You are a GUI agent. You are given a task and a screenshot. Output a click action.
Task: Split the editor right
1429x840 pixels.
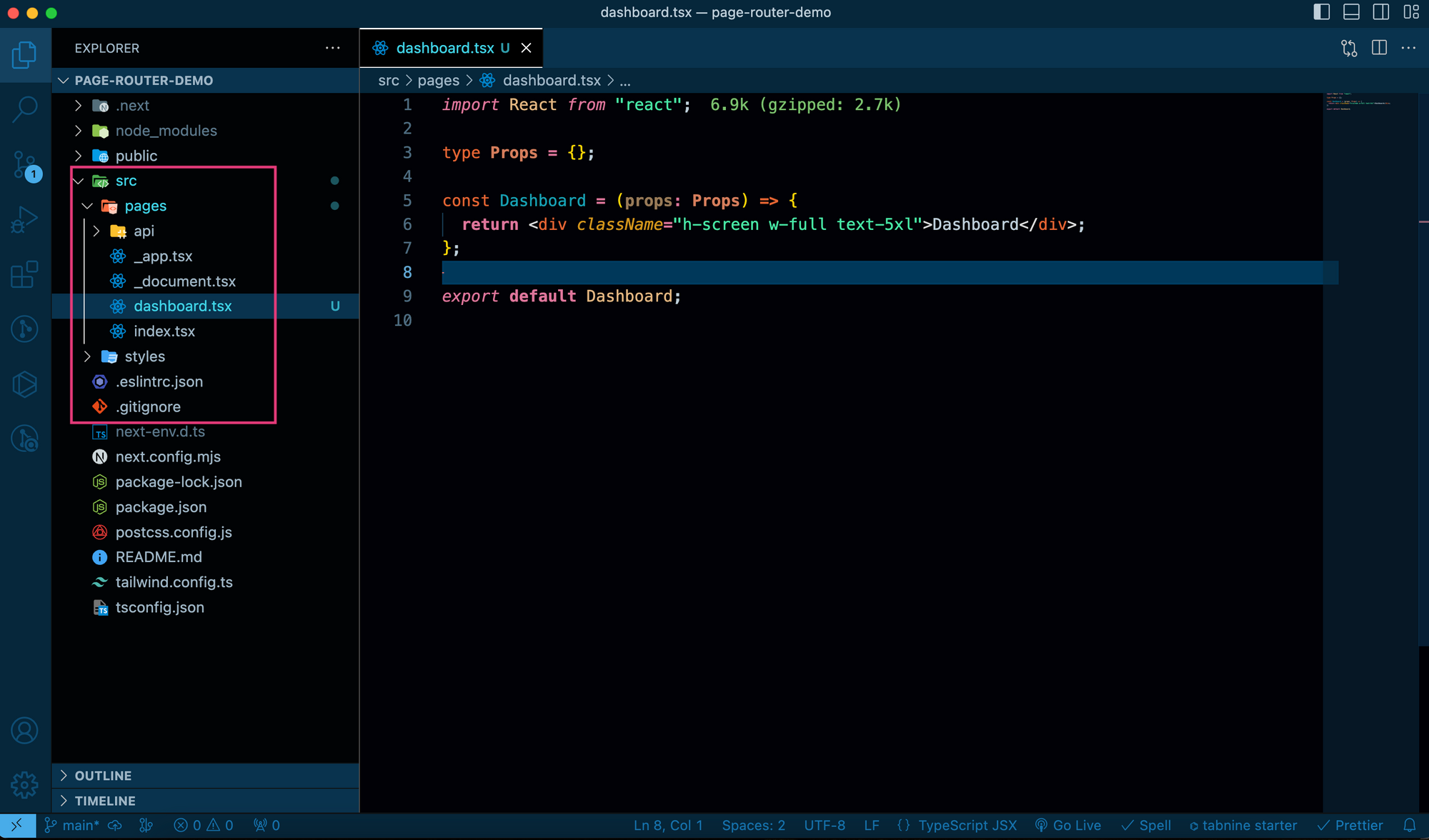pyautogui.click(x=1379, y=48)
